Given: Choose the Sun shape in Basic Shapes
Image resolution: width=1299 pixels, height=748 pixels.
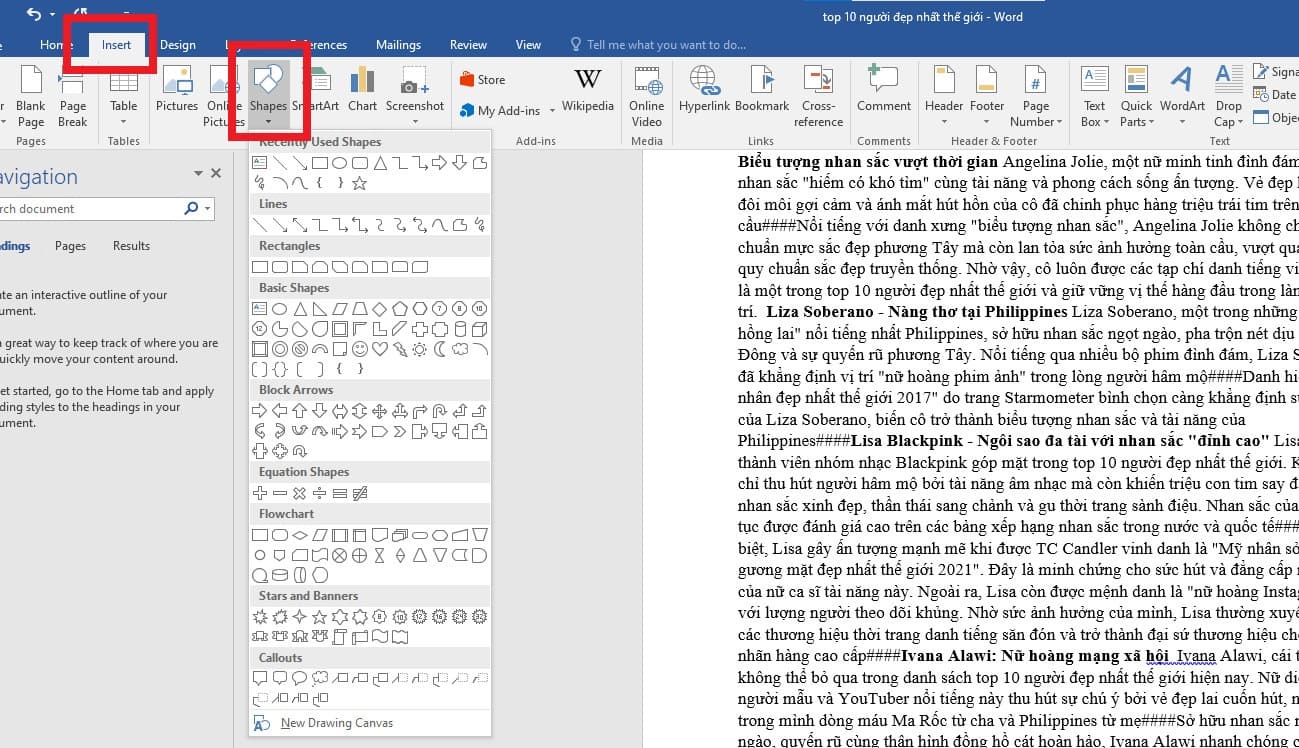Looking at the screenshot, I should click(x=419, y=349).
